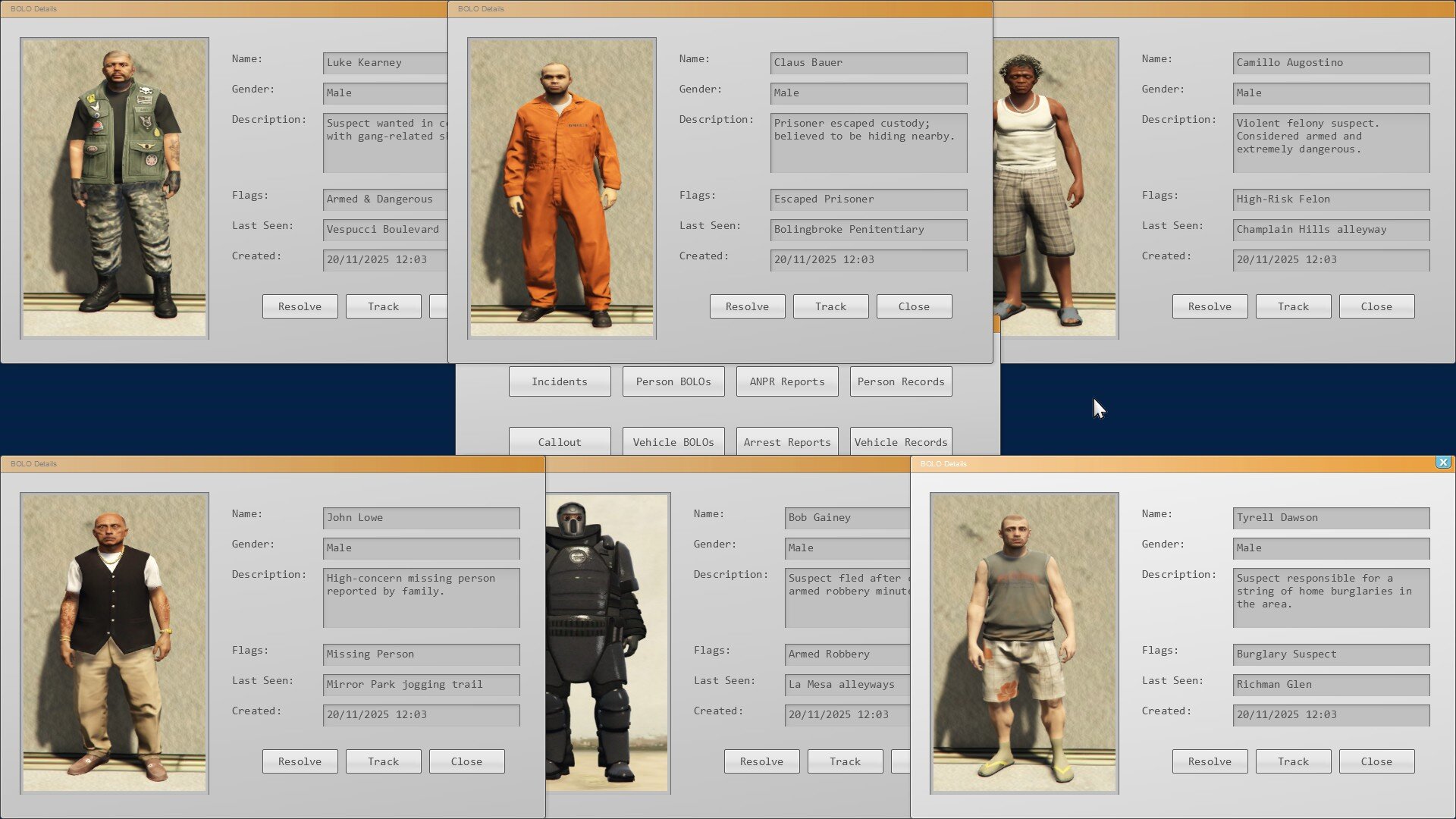
Task: Close the Tyrell Dawson BOLO window with X icon
Action: tap(1442, 462)
